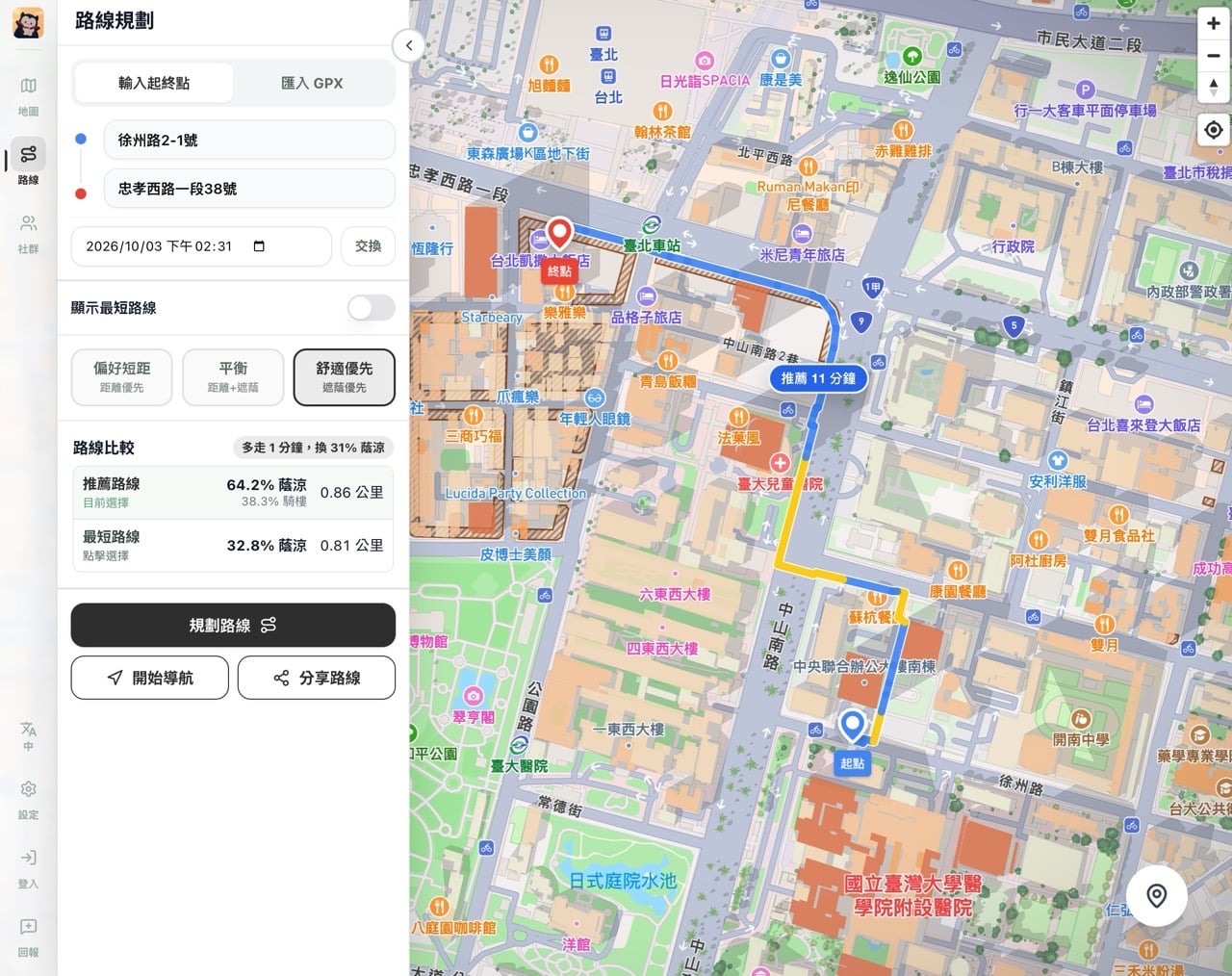Click the app mascot logo
1232x976 pixels.
(28, 23)
